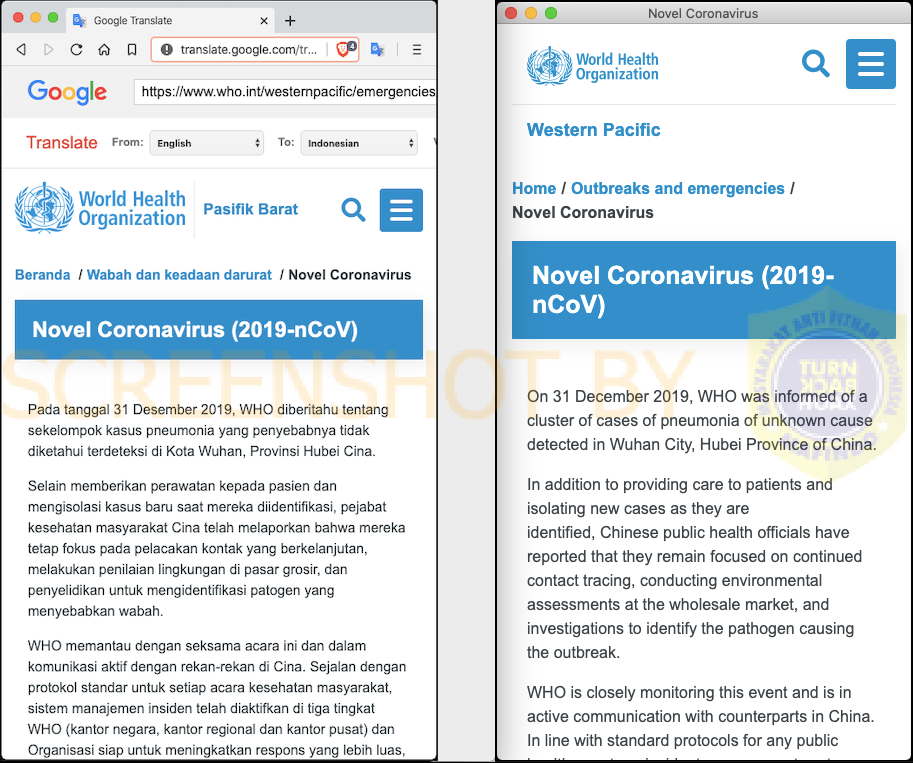Click the who.int URL input field
This screenshot has height=763, width=913.
[285, 92]
